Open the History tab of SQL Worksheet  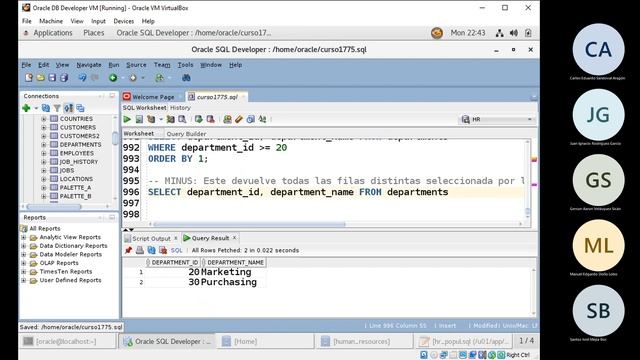pos(180,108)
